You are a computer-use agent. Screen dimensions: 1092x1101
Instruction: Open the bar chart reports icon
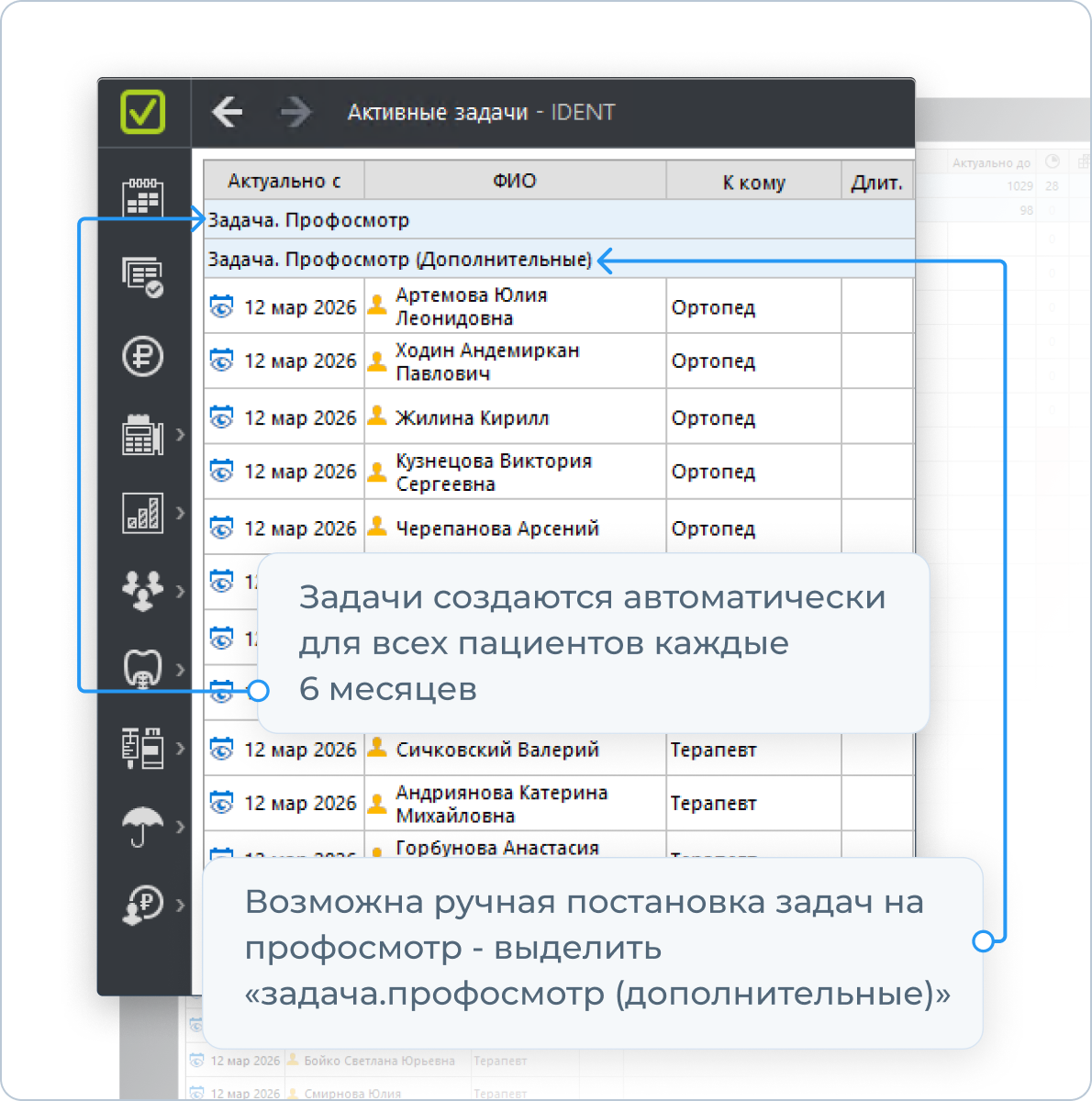tap(142, 513)
